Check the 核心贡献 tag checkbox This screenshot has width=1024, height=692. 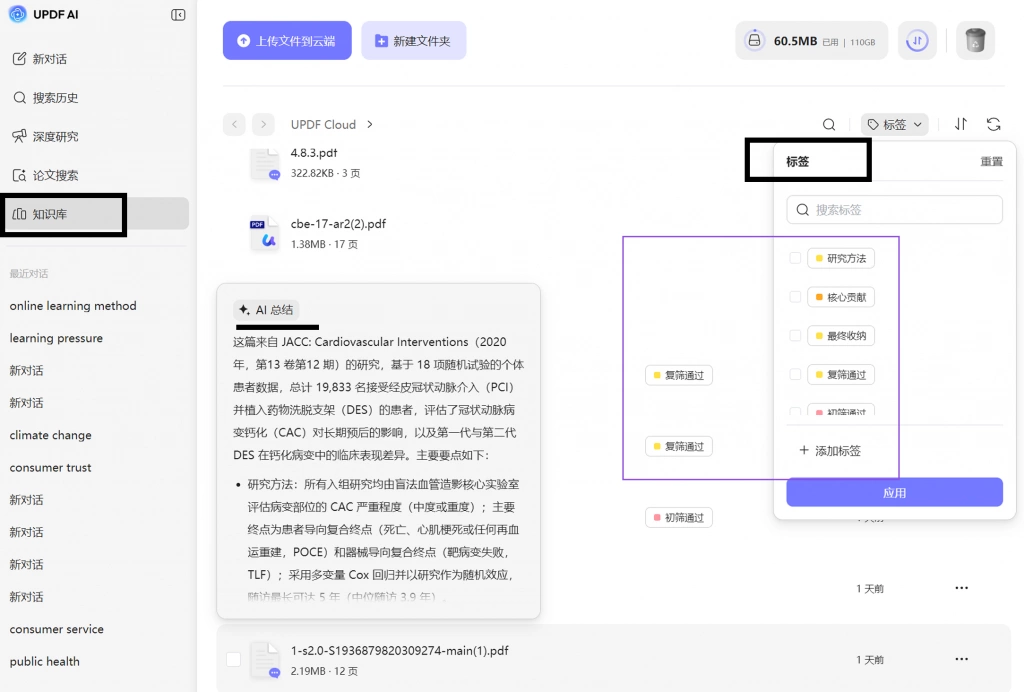[x=795, y=296]
